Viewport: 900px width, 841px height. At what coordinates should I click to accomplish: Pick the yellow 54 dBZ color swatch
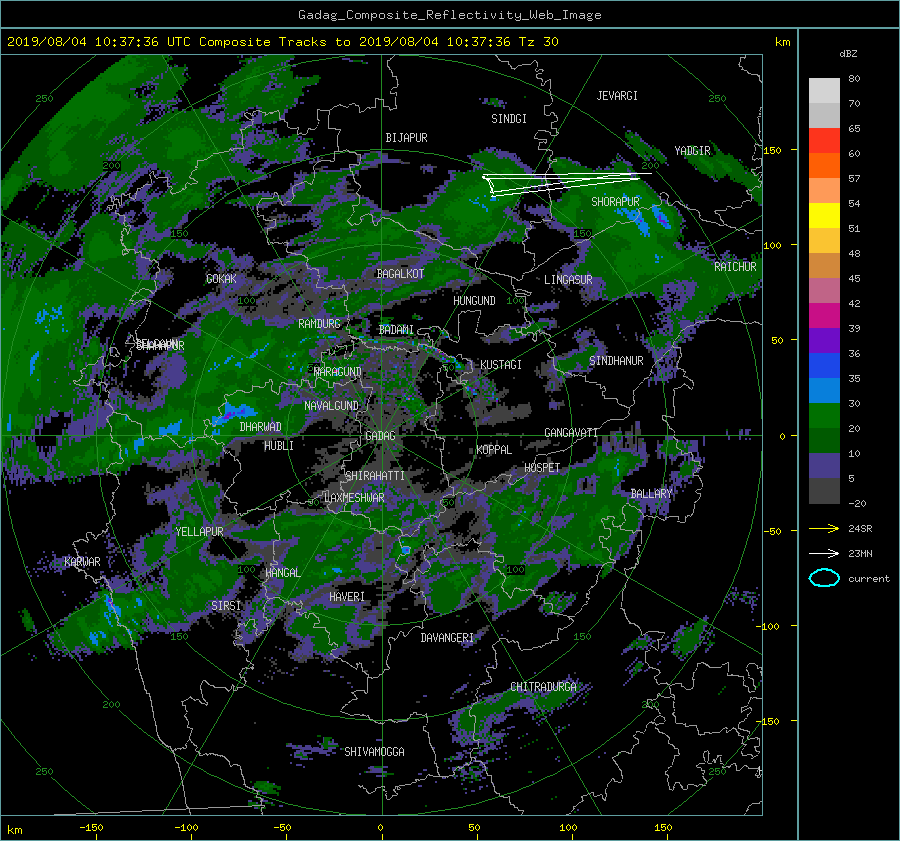824,216
